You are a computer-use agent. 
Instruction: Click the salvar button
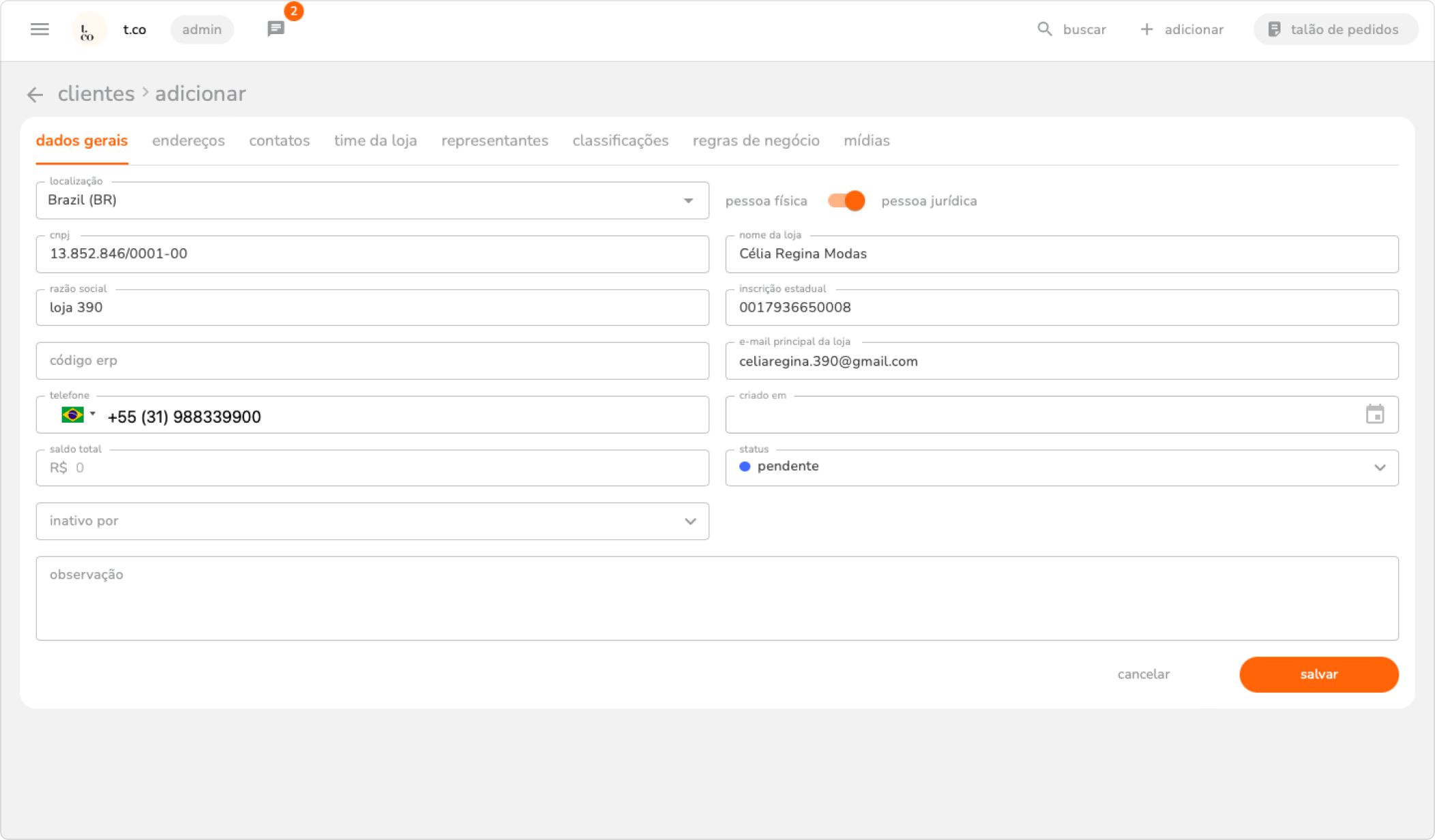(x=1318, y=674)
